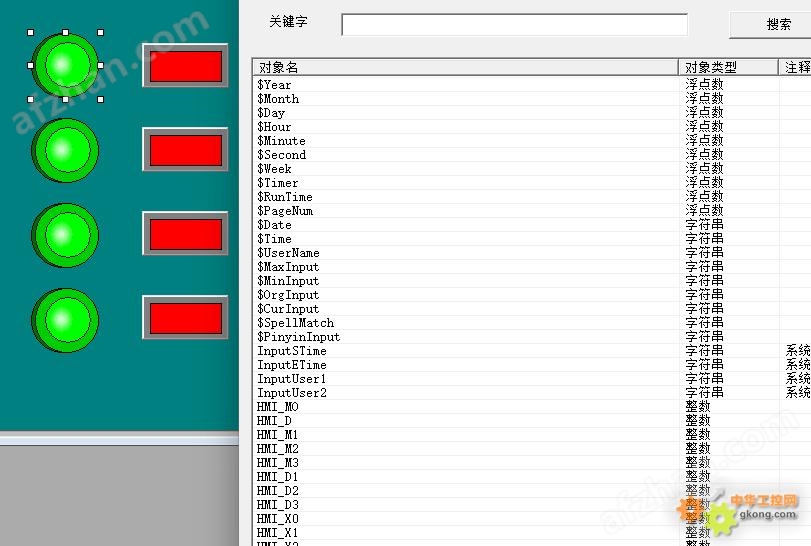This screenshot has height=546, width=811.
Task: Focus the 关键字 keyword input field
Action: [x=514, y=25]
